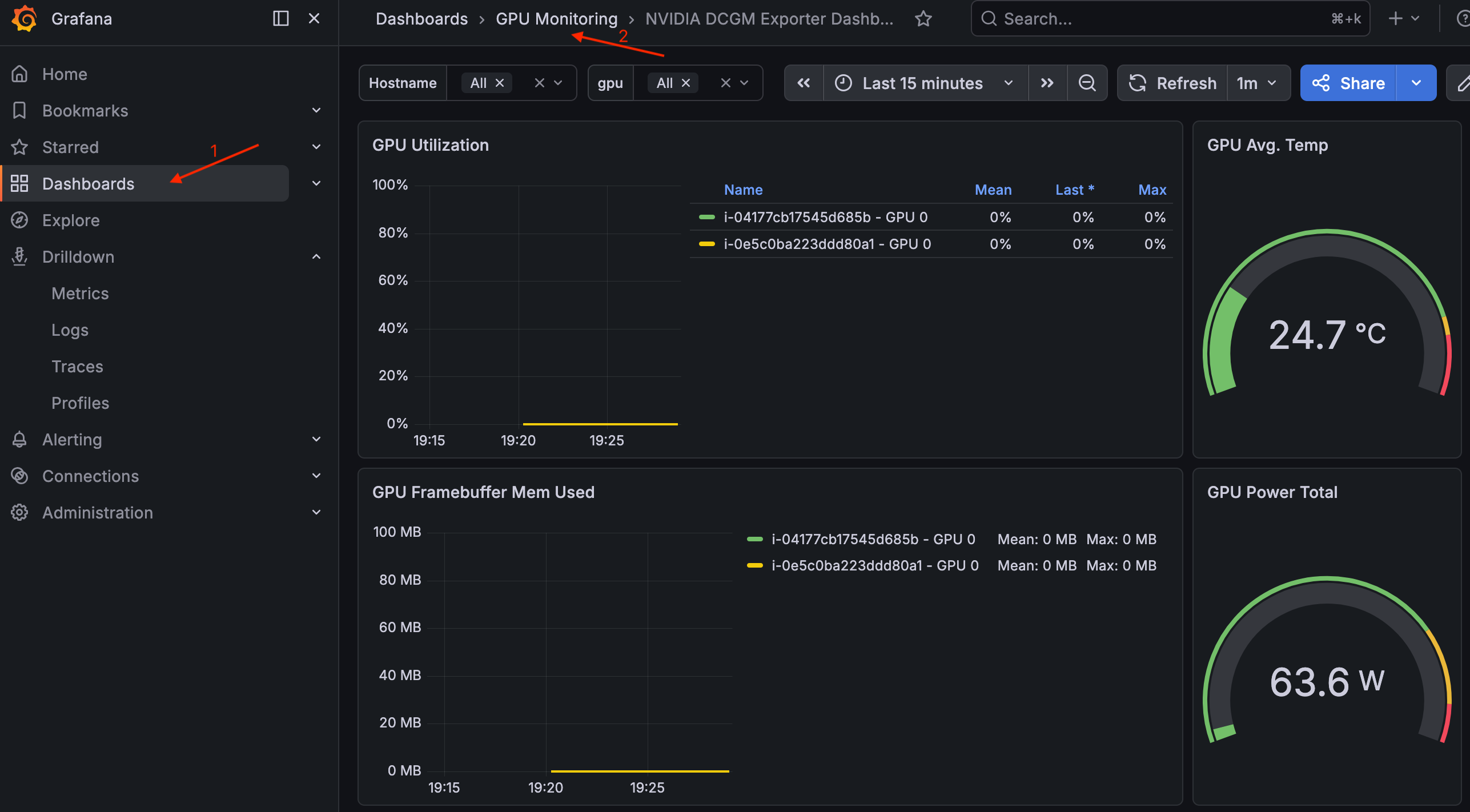Click the GPU Utilization panel title
Screen dimensions: 1470x812
coord(431,146)
